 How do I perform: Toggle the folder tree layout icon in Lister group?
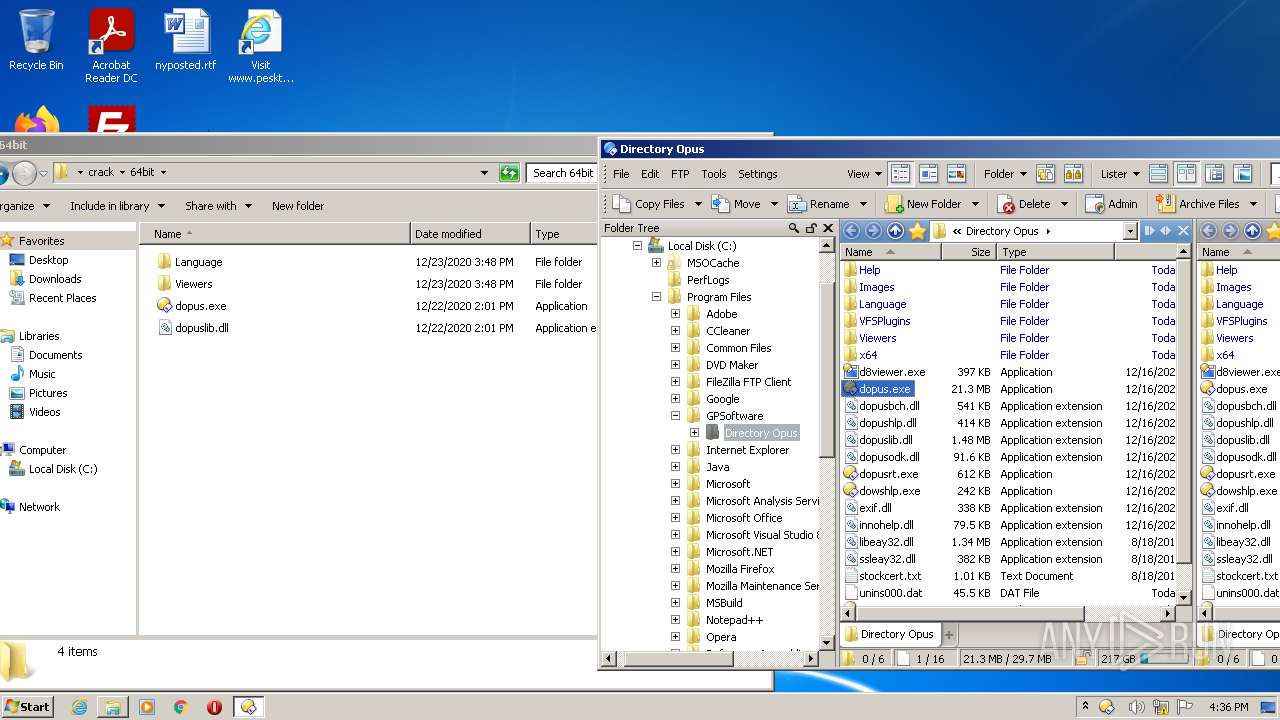pos(1215,174)
